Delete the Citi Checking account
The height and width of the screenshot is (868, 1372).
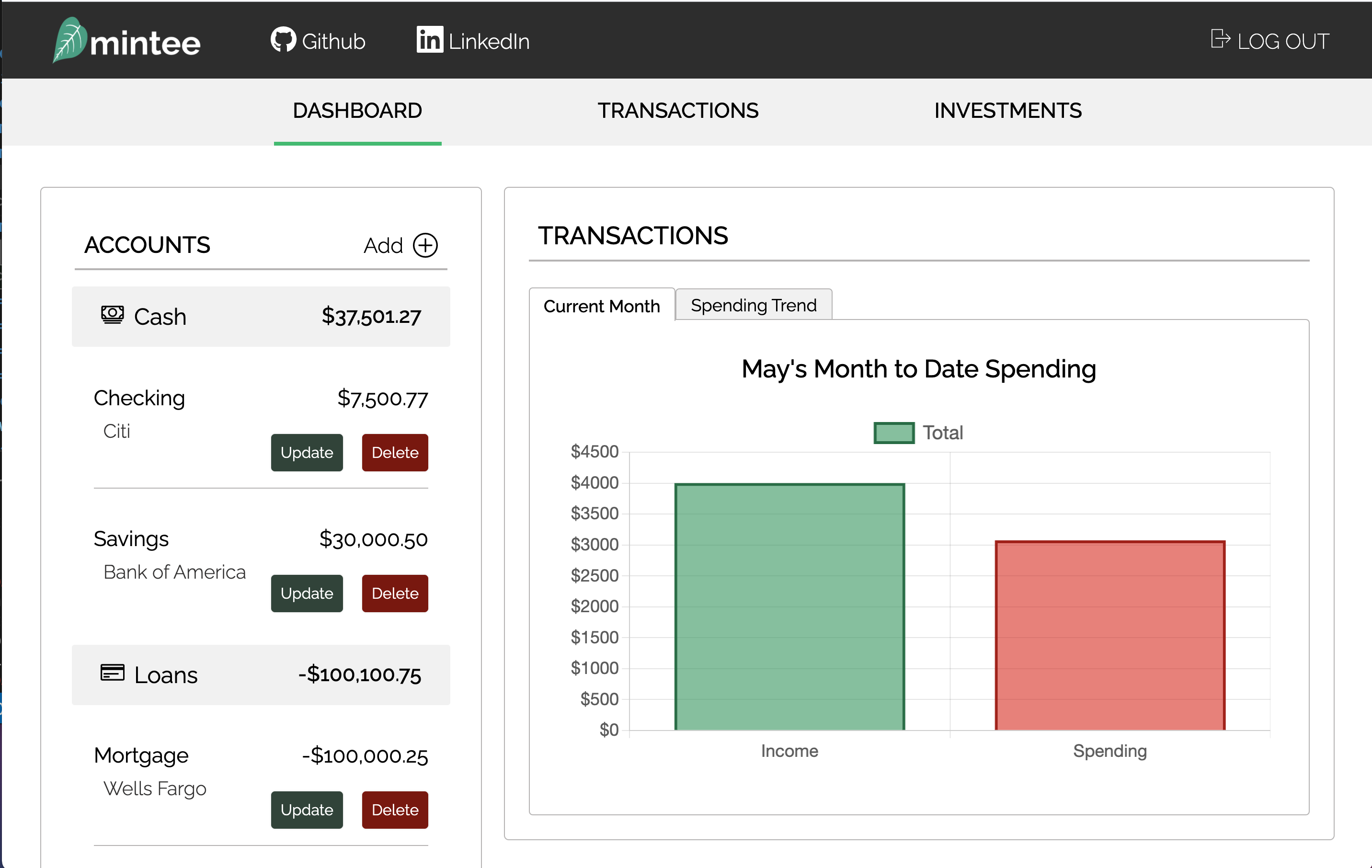(395, 453)
